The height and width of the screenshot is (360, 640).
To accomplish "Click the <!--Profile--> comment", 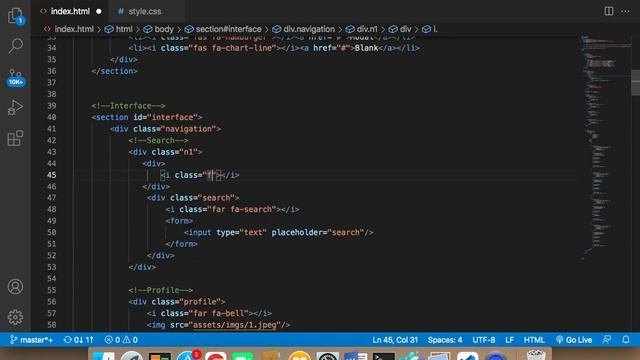I will click(161, 290).
